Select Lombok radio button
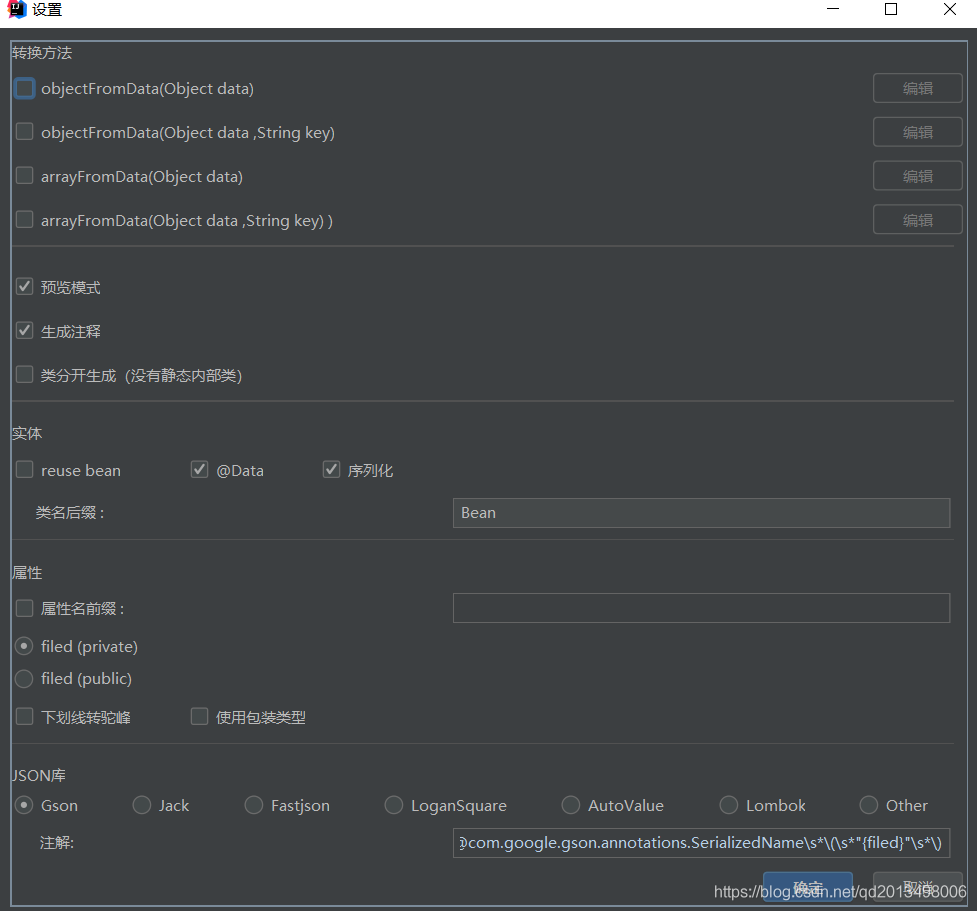The image size is (977, 911). click(x=729, y=805)
